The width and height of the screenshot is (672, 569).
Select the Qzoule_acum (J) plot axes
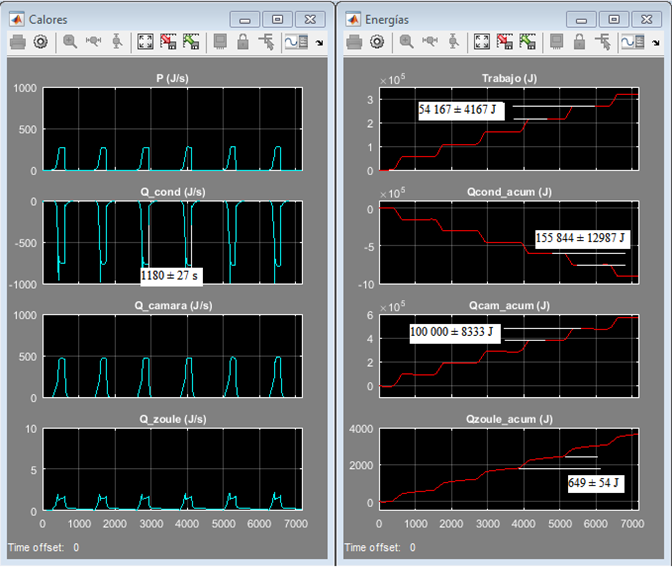[509, 469]
